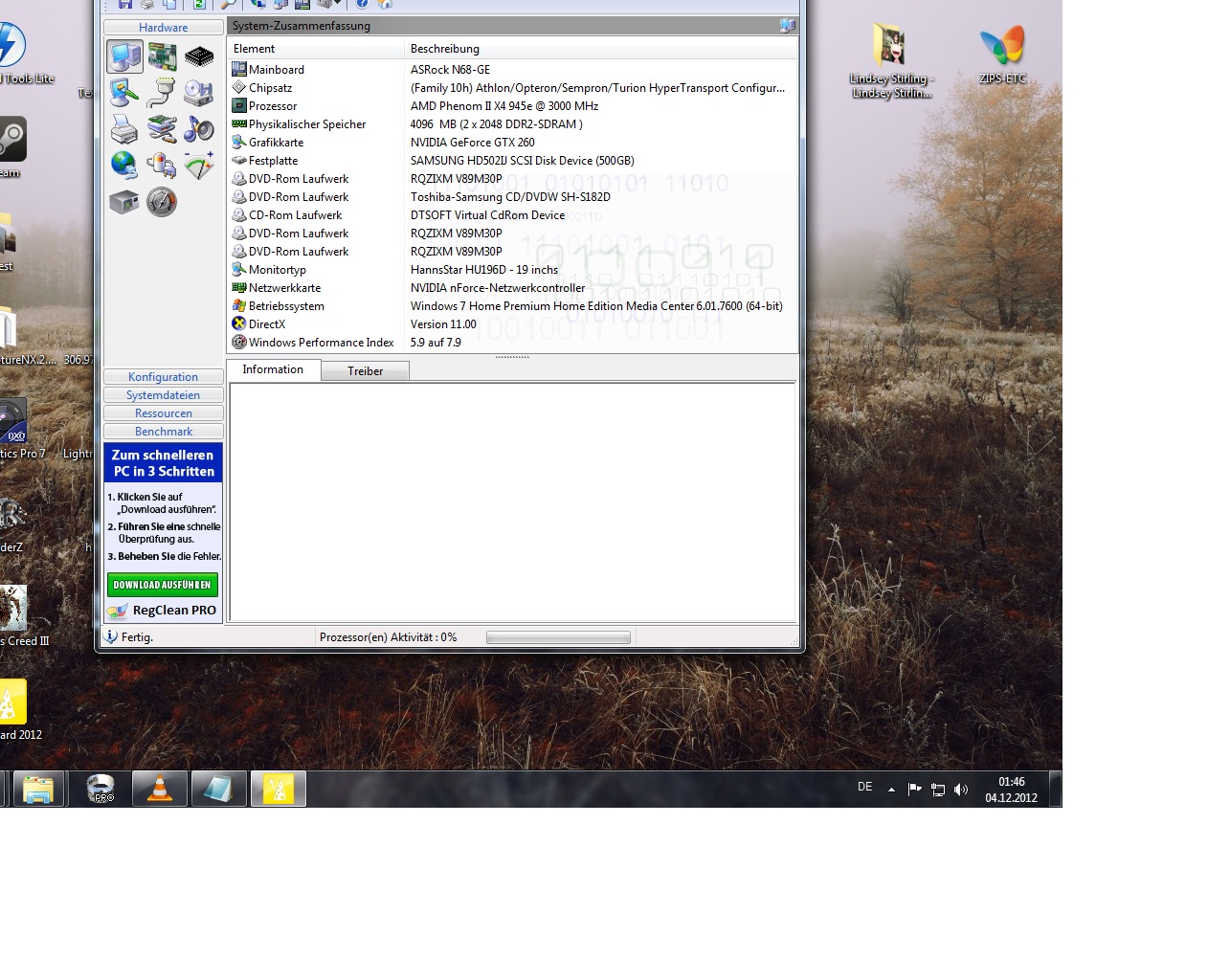
Task: Open the toolbar dropdown arrow next to device icon
Action: 337,3
